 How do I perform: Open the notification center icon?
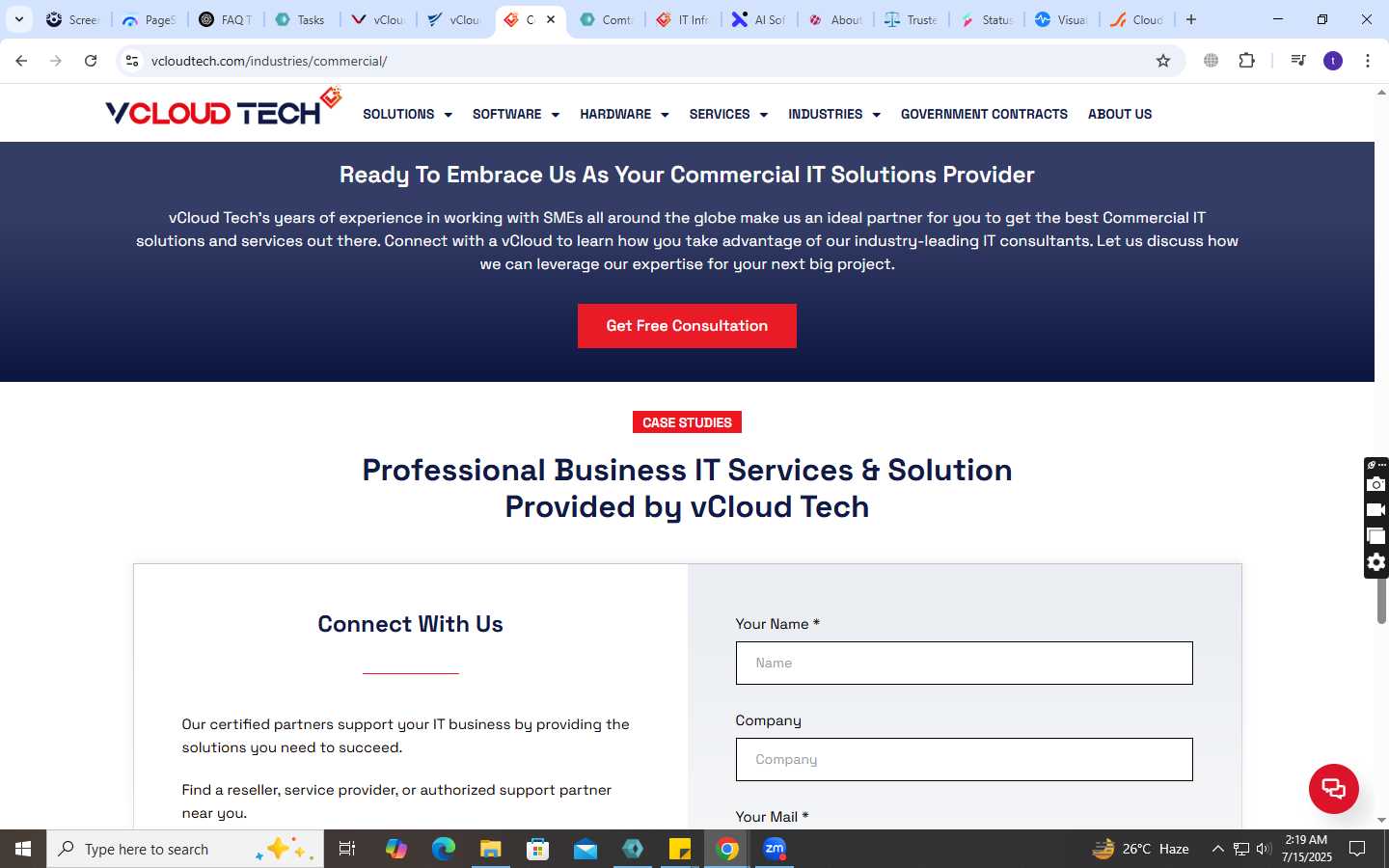1357,849
